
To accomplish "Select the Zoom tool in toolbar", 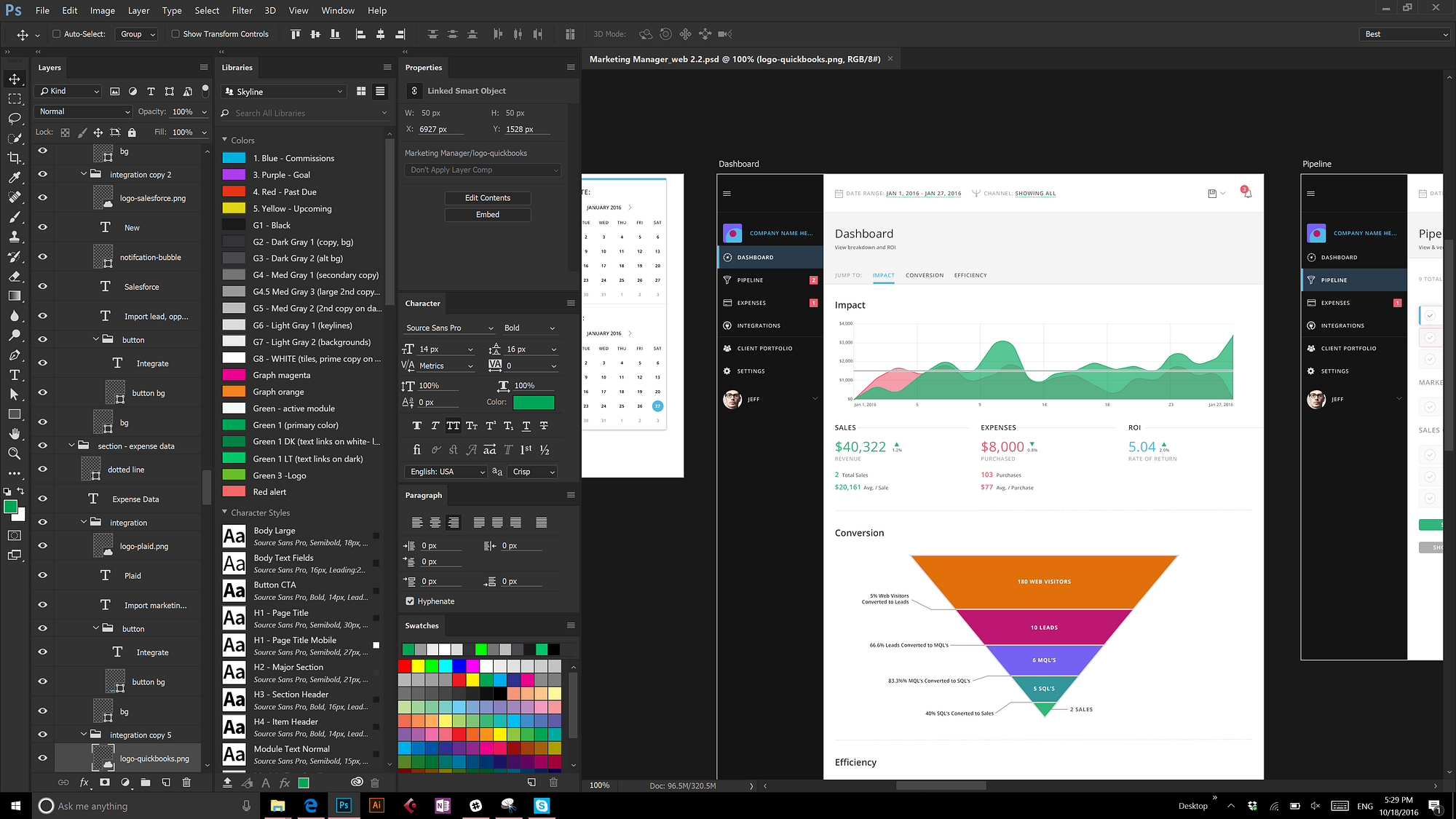I will pyautogui.click(x=14, y=454).
